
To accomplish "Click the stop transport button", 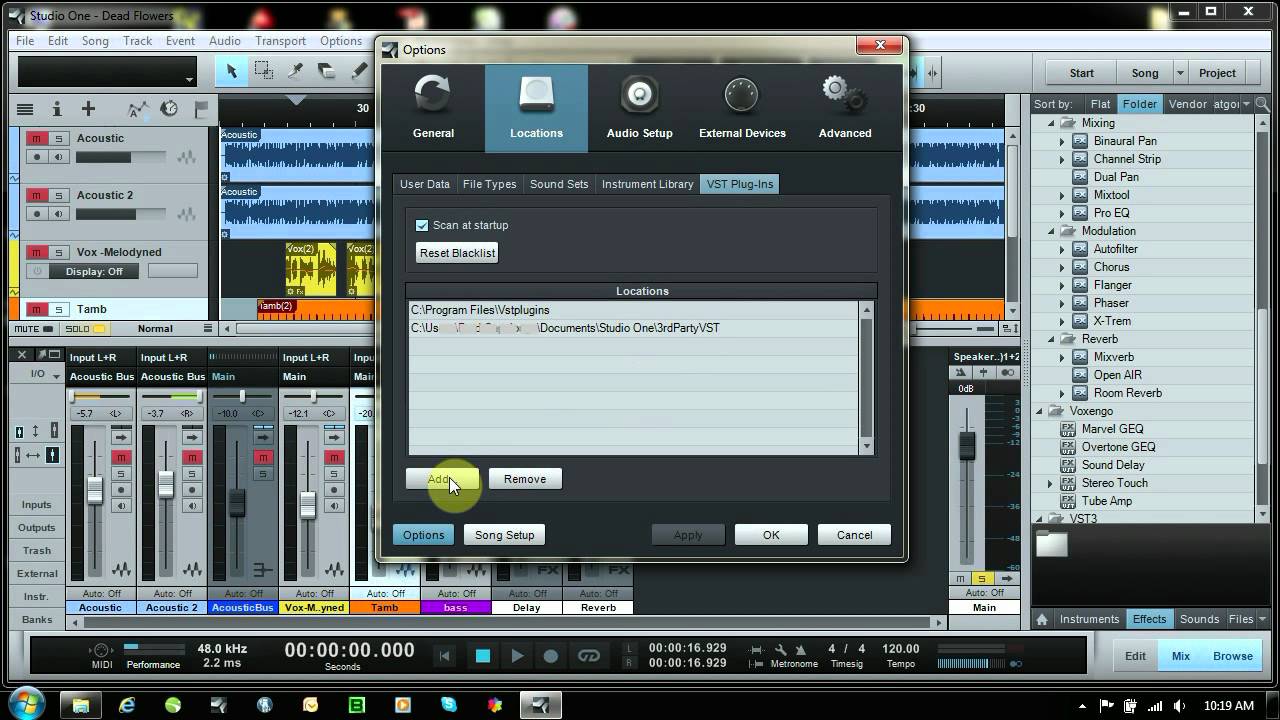I will (x=482, y=656).
